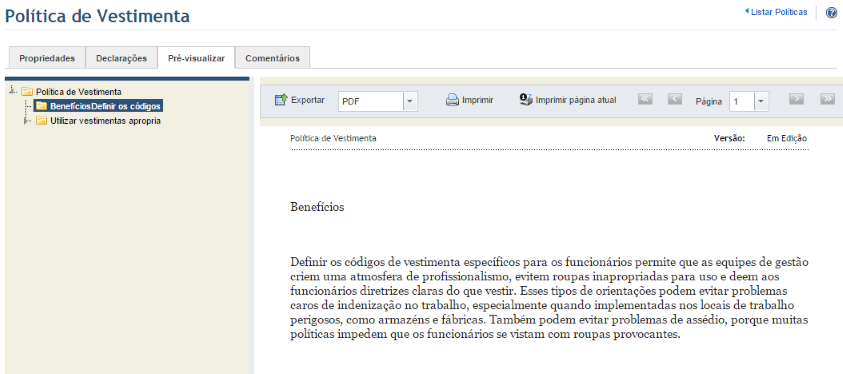Click Imprimir página atual label
The height and width of the screenshot is (374, 843).
click(576, 100)
